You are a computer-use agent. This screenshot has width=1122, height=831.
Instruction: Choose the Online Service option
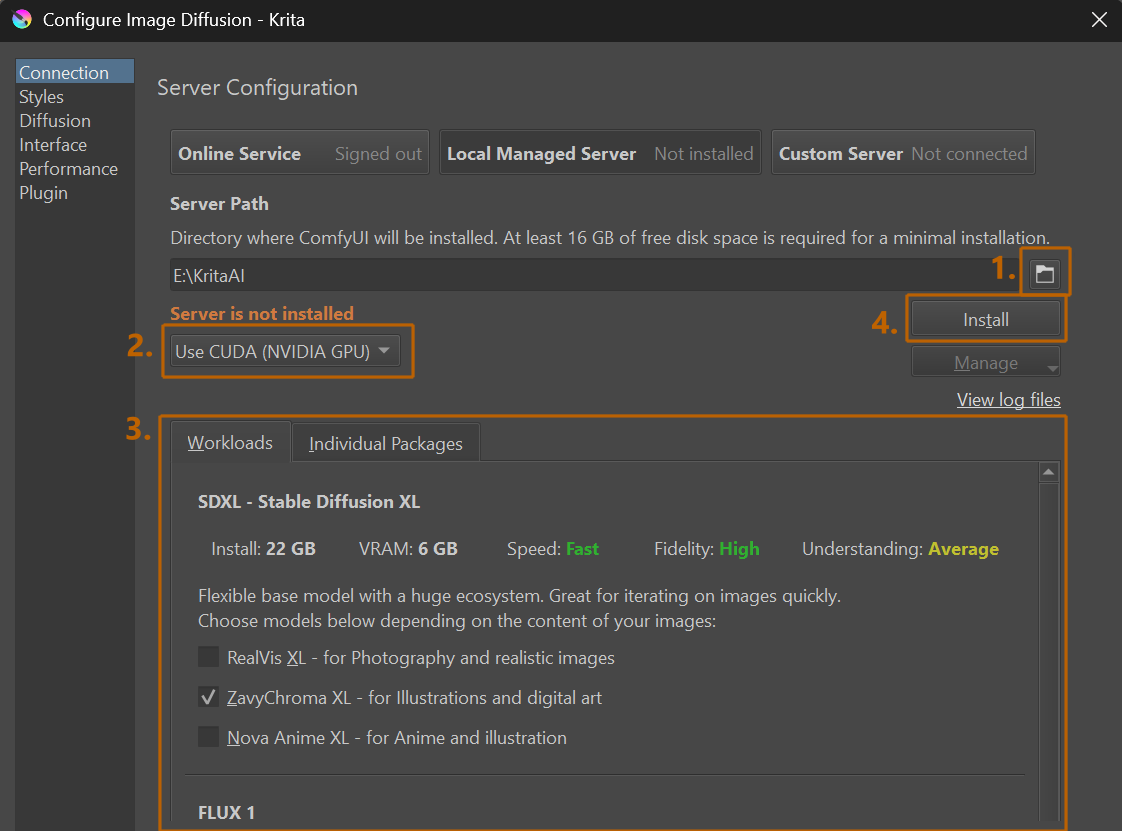[x=300, y=153]
